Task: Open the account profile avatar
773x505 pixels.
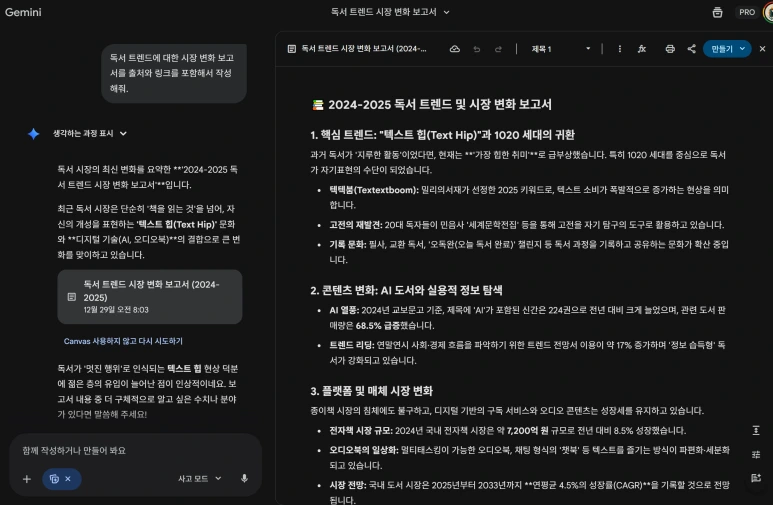Action: tap(769, 12)
